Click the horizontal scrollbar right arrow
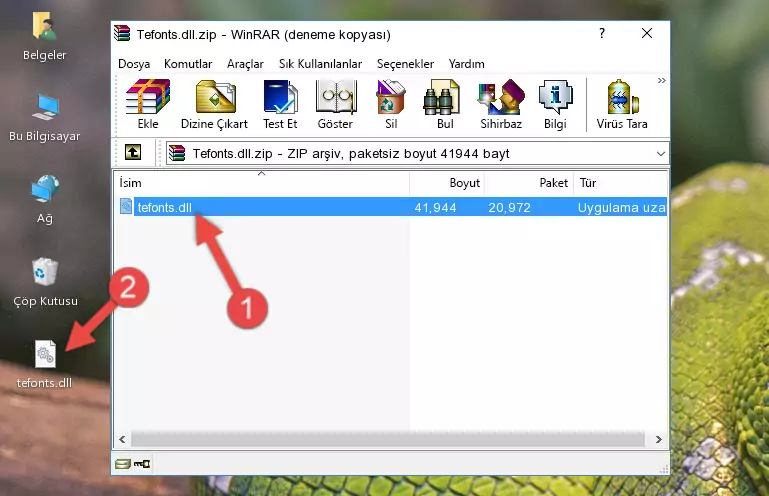The width and height of the screenshot is (769, 496). coord(658,440)
